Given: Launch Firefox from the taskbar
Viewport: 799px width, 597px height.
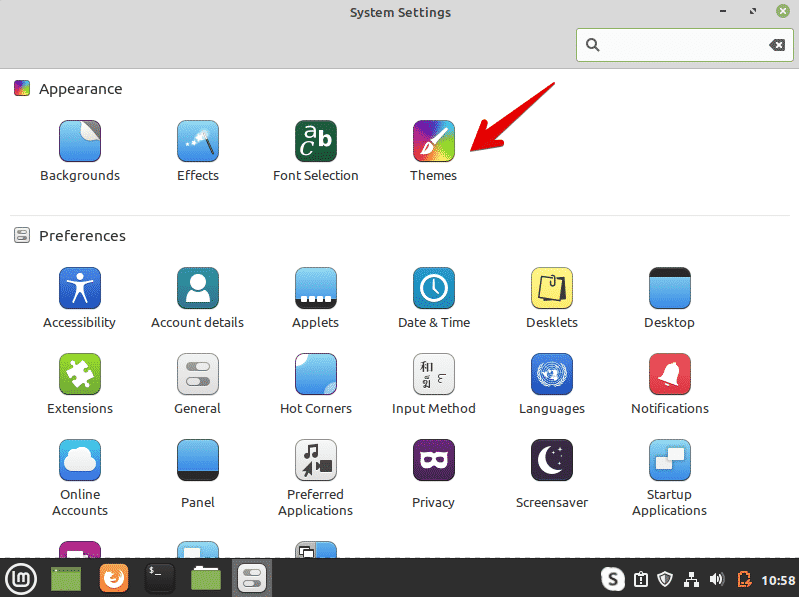Looking at the screenshot, I should 114,578.
